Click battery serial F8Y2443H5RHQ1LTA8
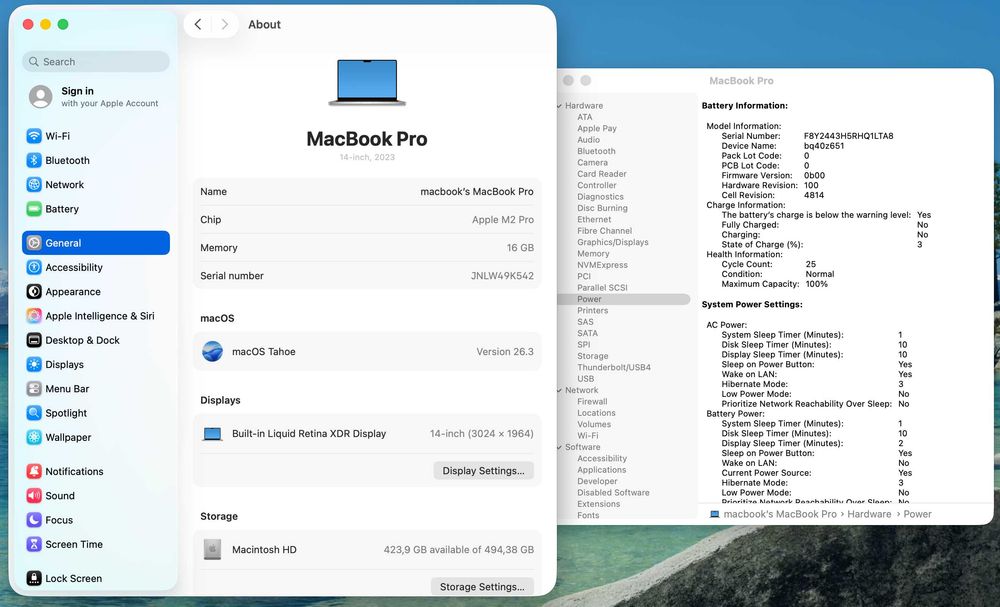This screenshot has height=607, width=1000. pos(848,136)
